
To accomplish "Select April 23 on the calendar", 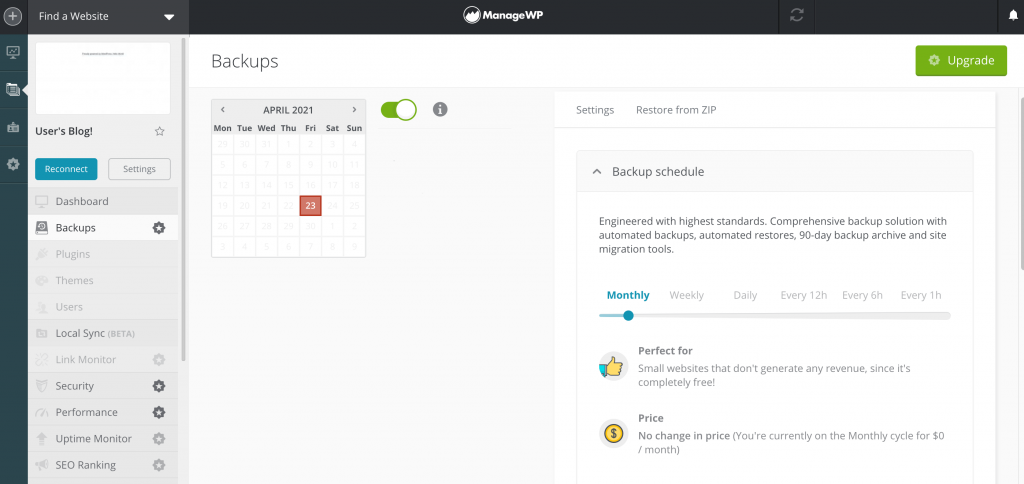I will tap(310, 205).
